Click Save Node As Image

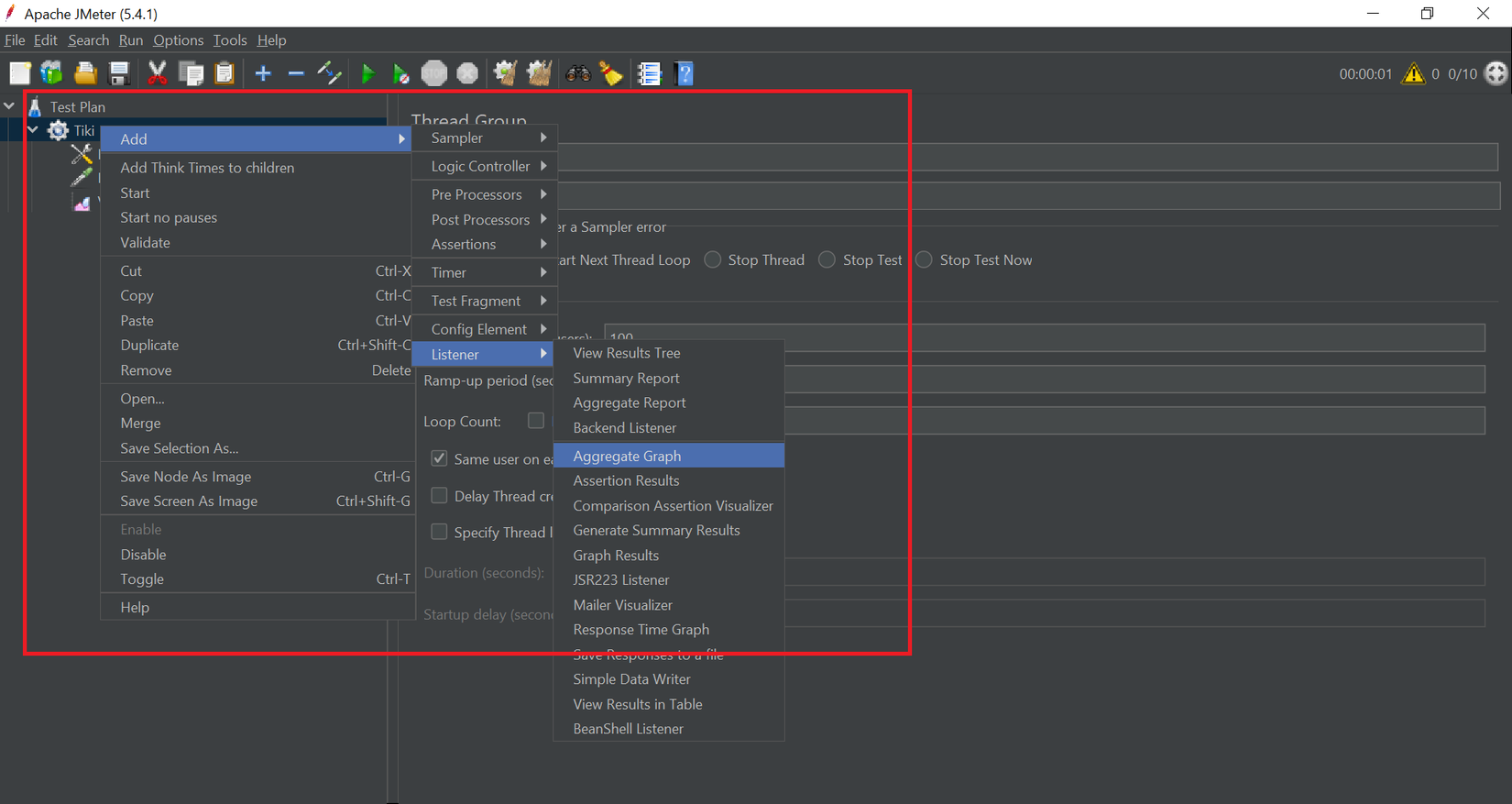pos(257,476)
